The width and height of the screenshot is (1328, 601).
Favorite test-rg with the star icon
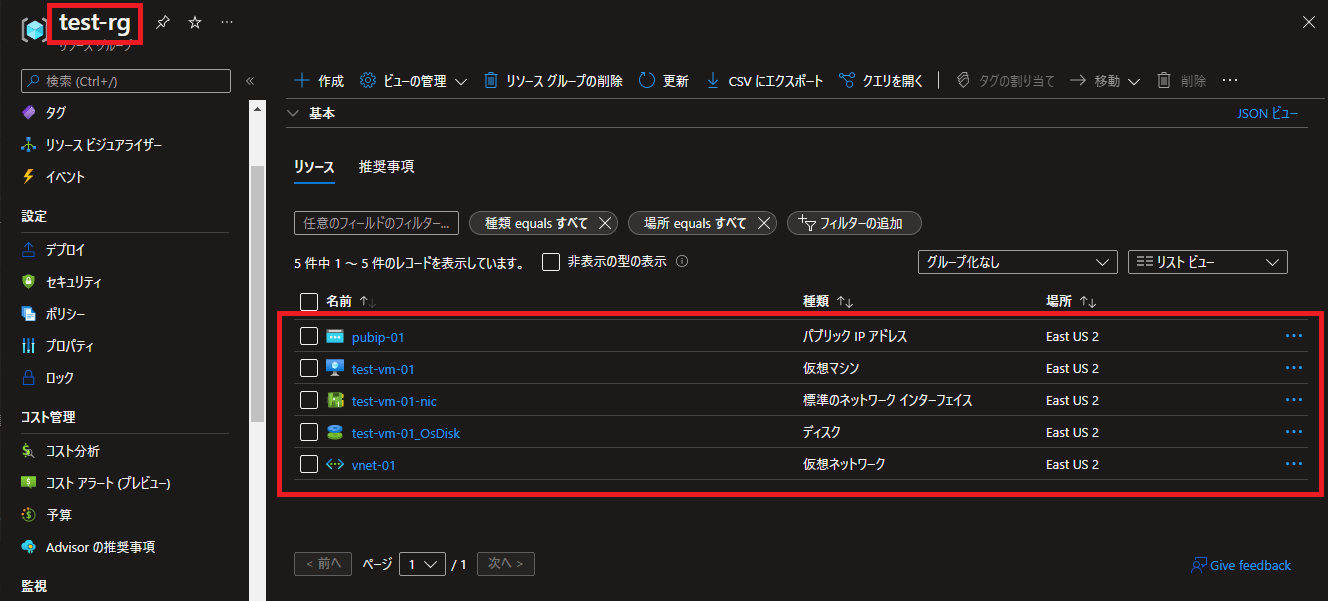tap(195, 22)
